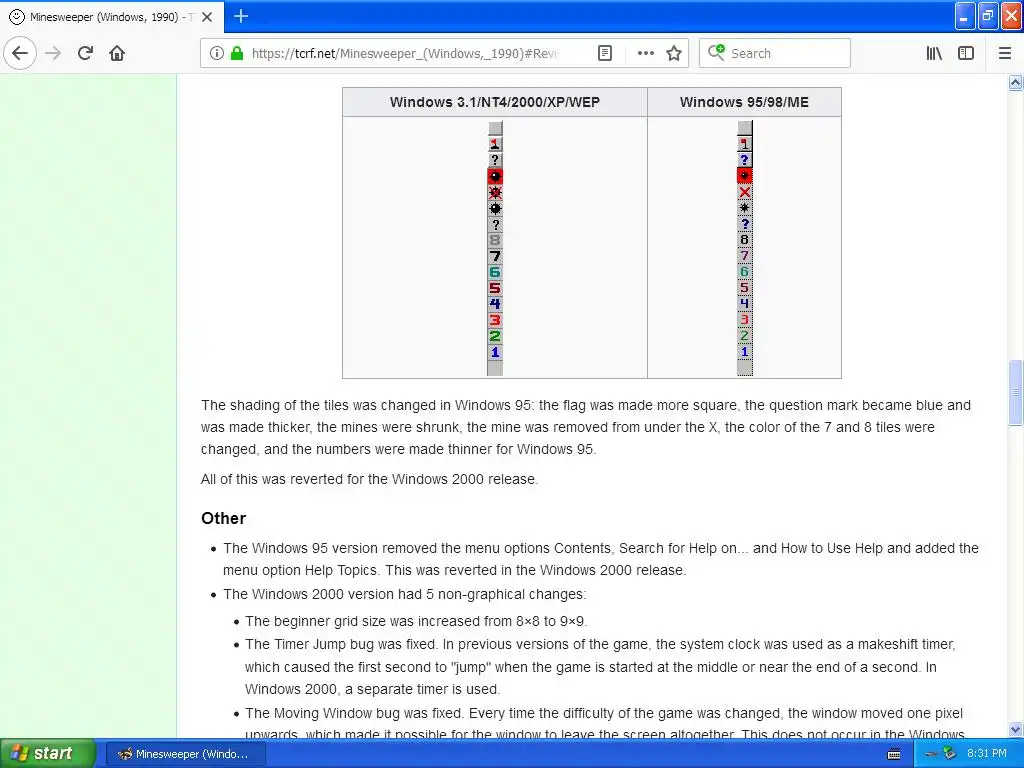Click the Timer Jump bug bullet

(600, 667)
